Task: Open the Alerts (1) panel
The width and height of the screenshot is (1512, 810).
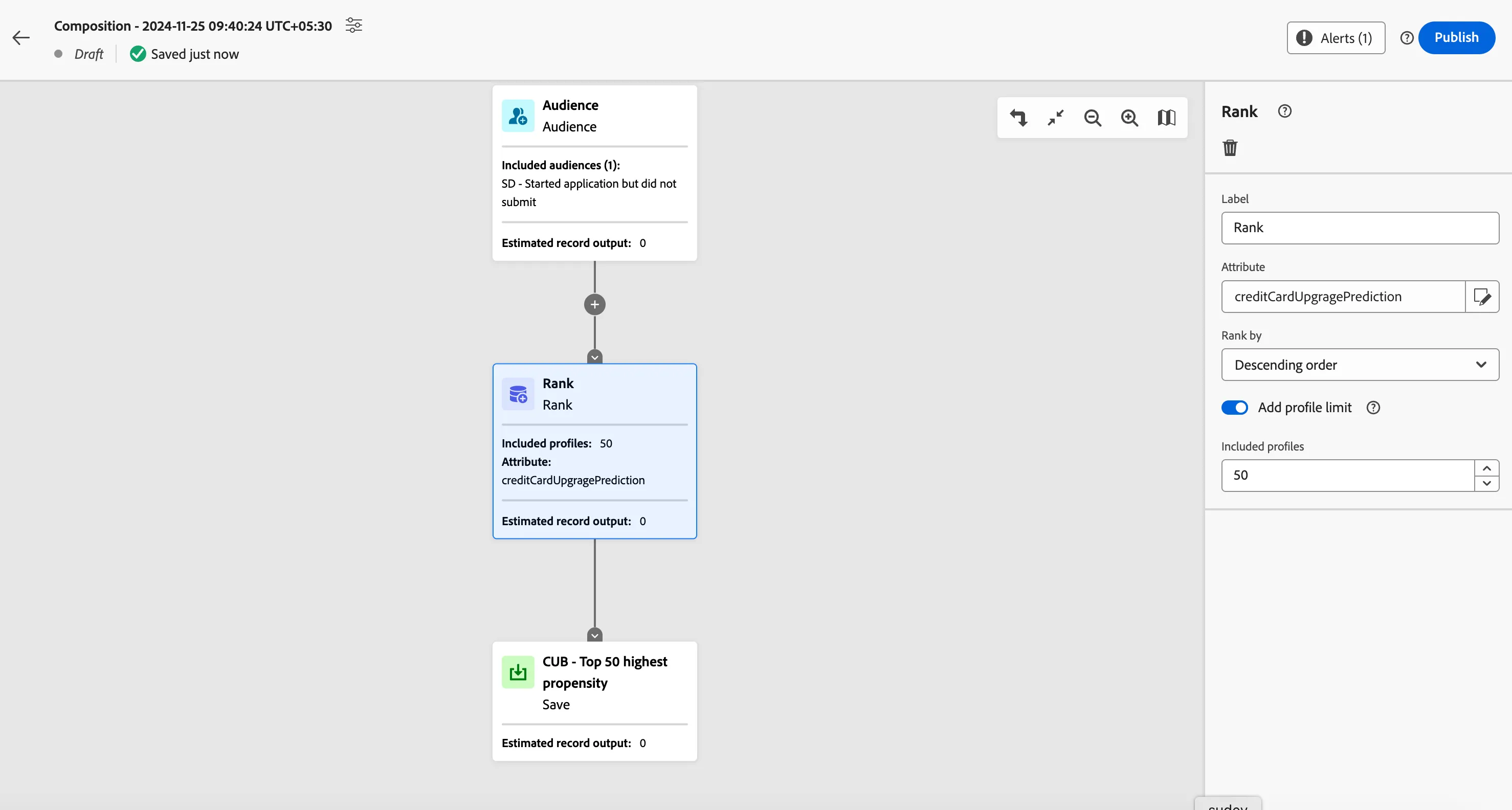Action: [x=1336, y=38]
